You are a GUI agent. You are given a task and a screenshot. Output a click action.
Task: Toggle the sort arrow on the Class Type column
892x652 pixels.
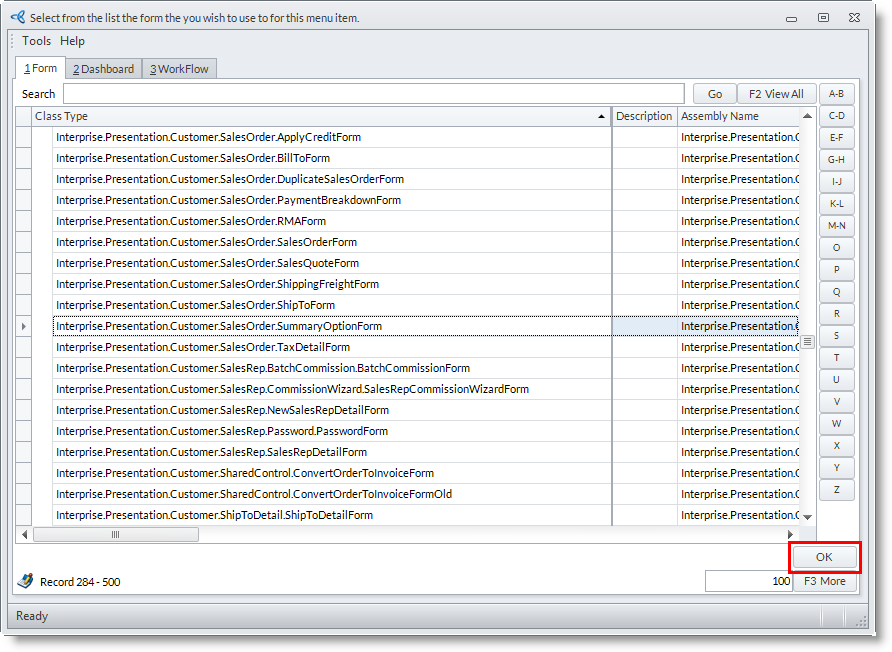point(602,117)
